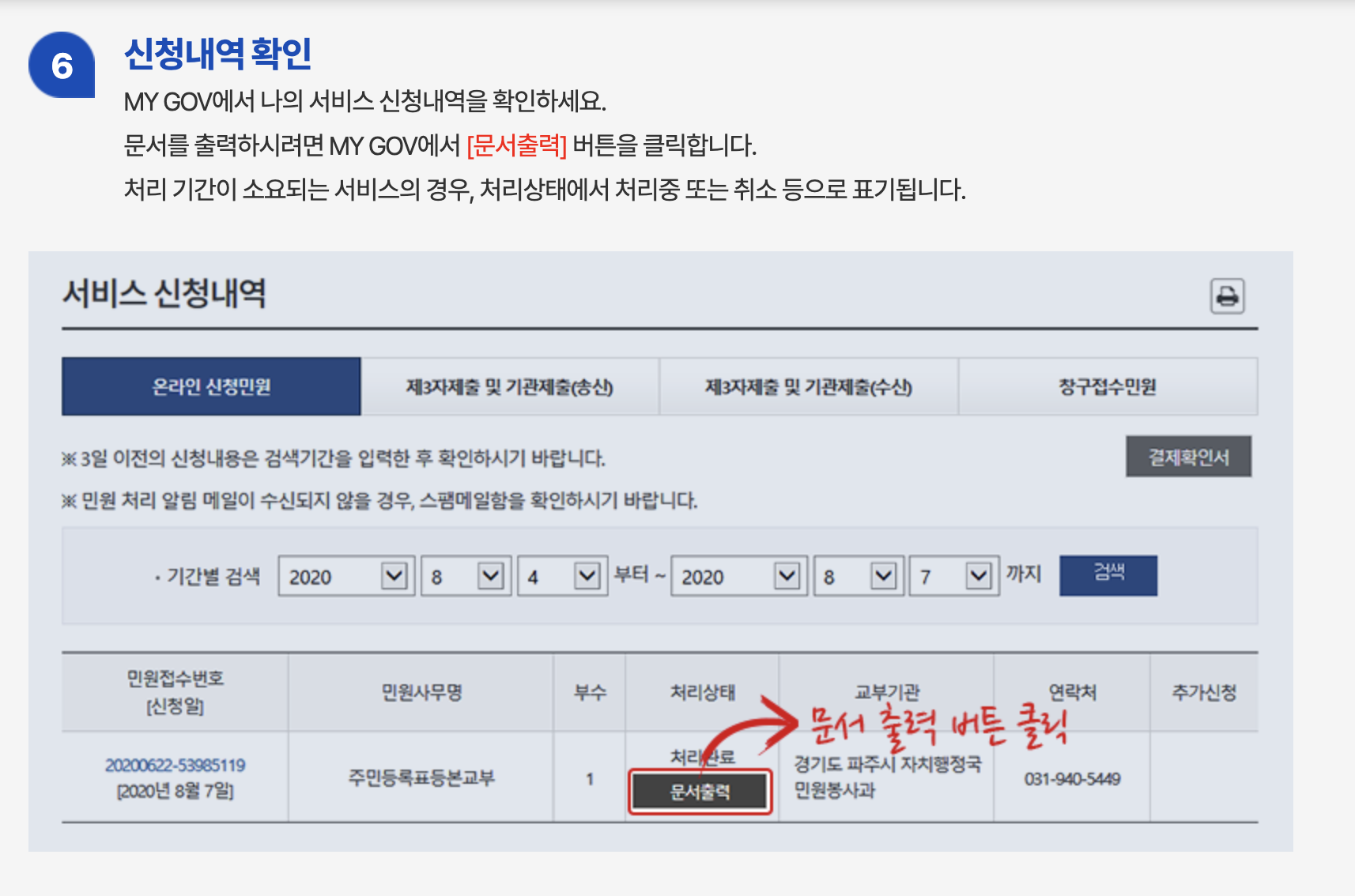Image resolution: width=1355 pixels, height=896 pixels.
Task: Open the starting day dropdown showing 4
Action: click(561, 576)
